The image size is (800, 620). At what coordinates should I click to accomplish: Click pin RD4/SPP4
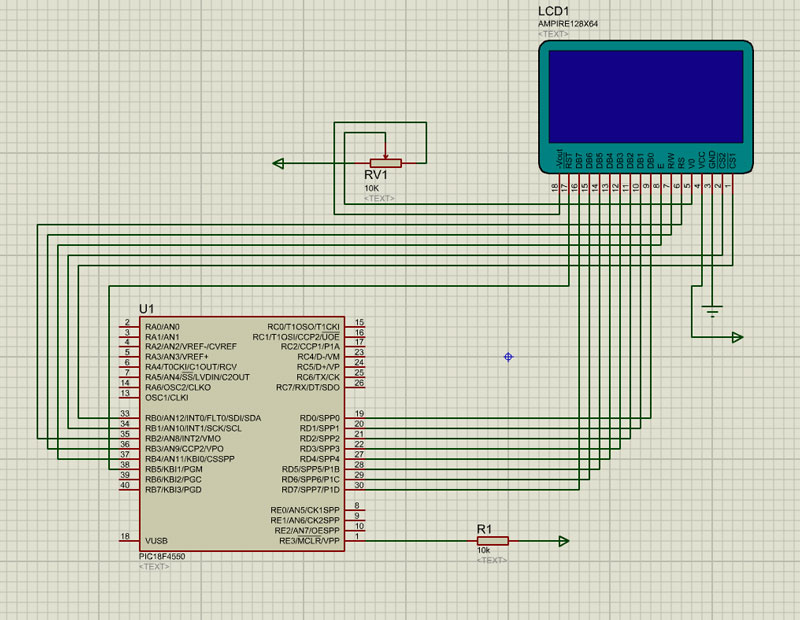coord(319,459)
